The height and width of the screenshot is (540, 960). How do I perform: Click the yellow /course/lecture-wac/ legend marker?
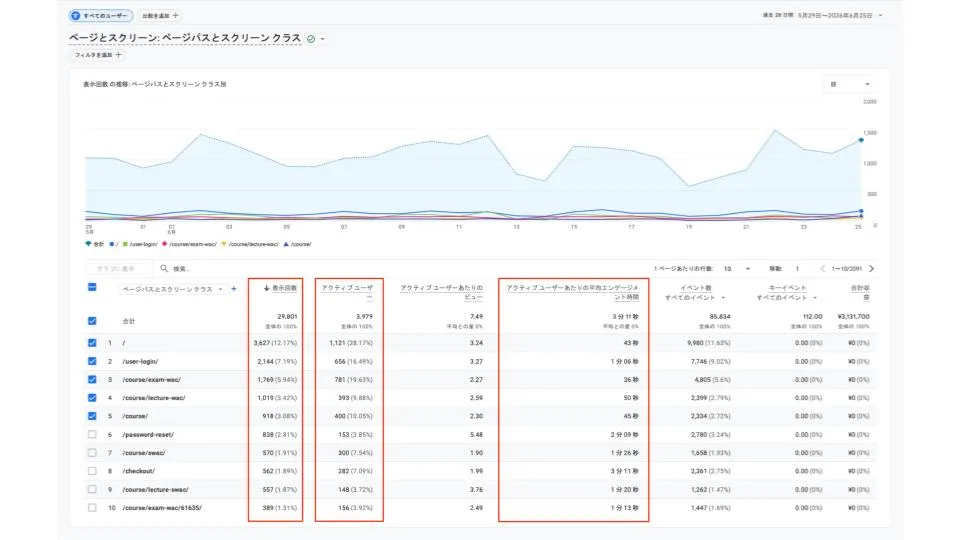224,244
